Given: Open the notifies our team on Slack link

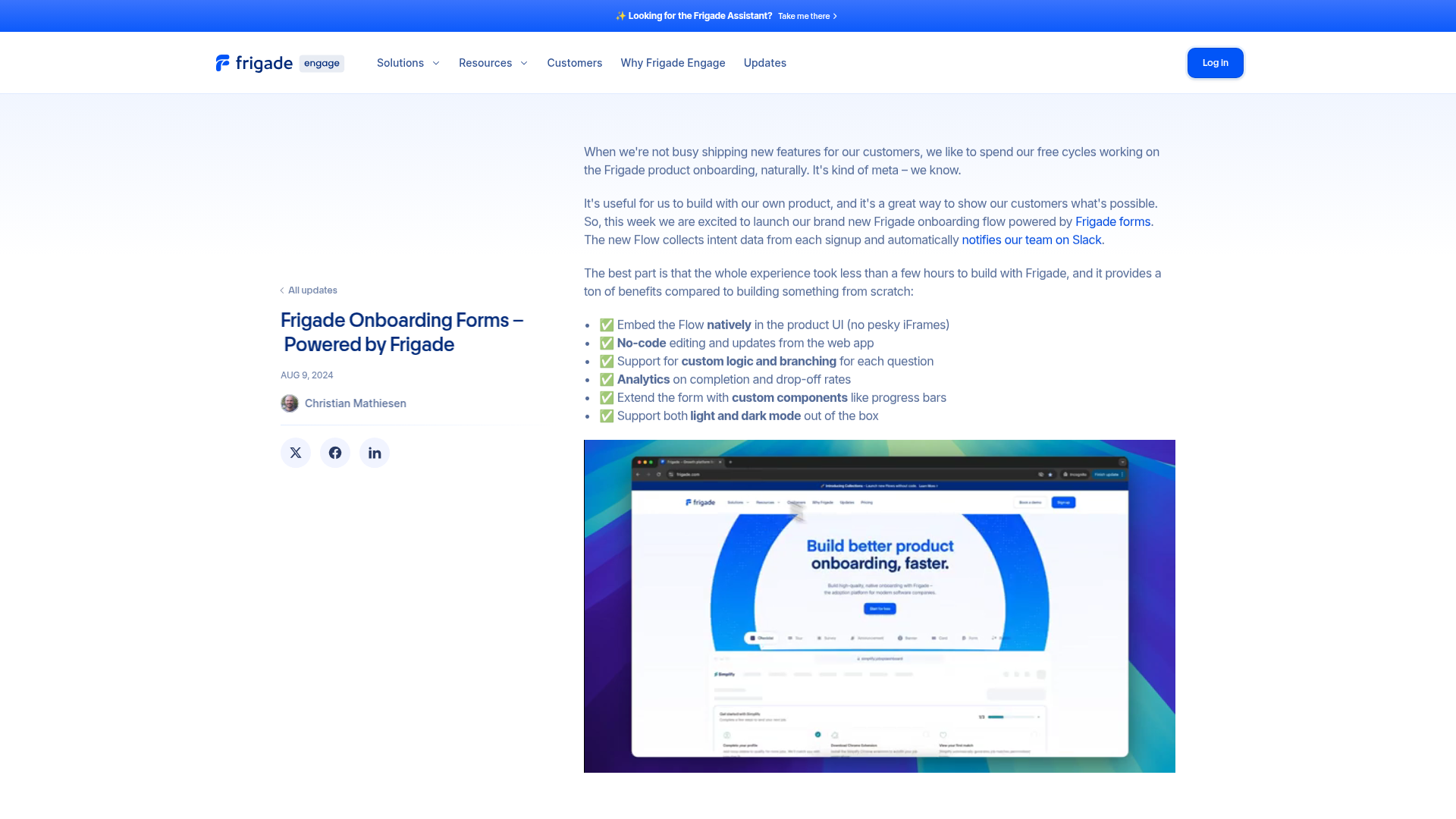Looking at the screenshot, I should point(1031,240).
